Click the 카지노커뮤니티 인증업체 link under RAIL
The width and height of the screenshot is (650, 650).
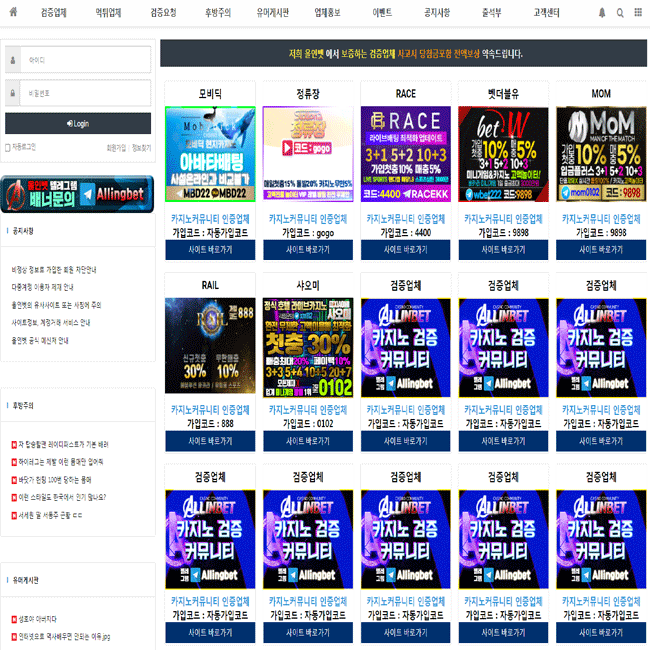[x=210, y=410]
